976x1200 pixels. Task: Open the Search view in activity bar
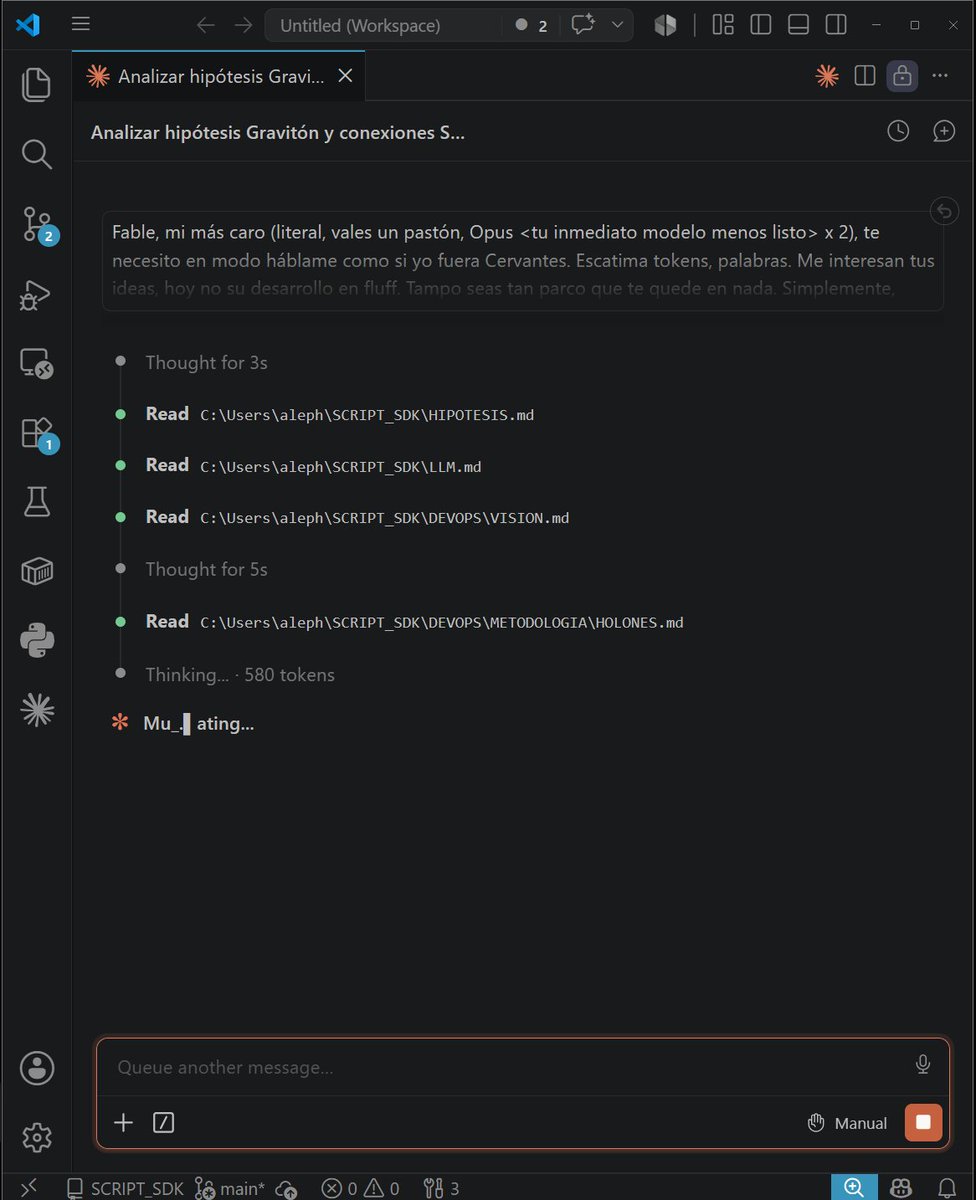[36, 154]
